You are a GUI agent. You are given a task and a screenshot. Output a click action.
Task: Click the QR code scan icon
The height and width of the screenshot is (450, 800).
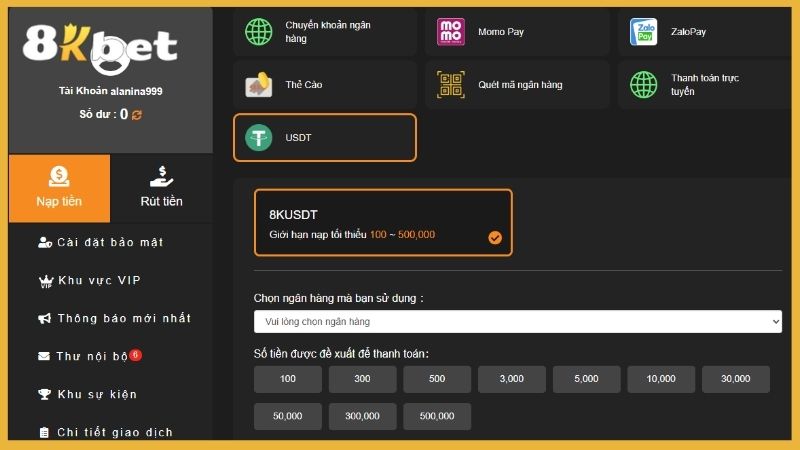[451, 85]
